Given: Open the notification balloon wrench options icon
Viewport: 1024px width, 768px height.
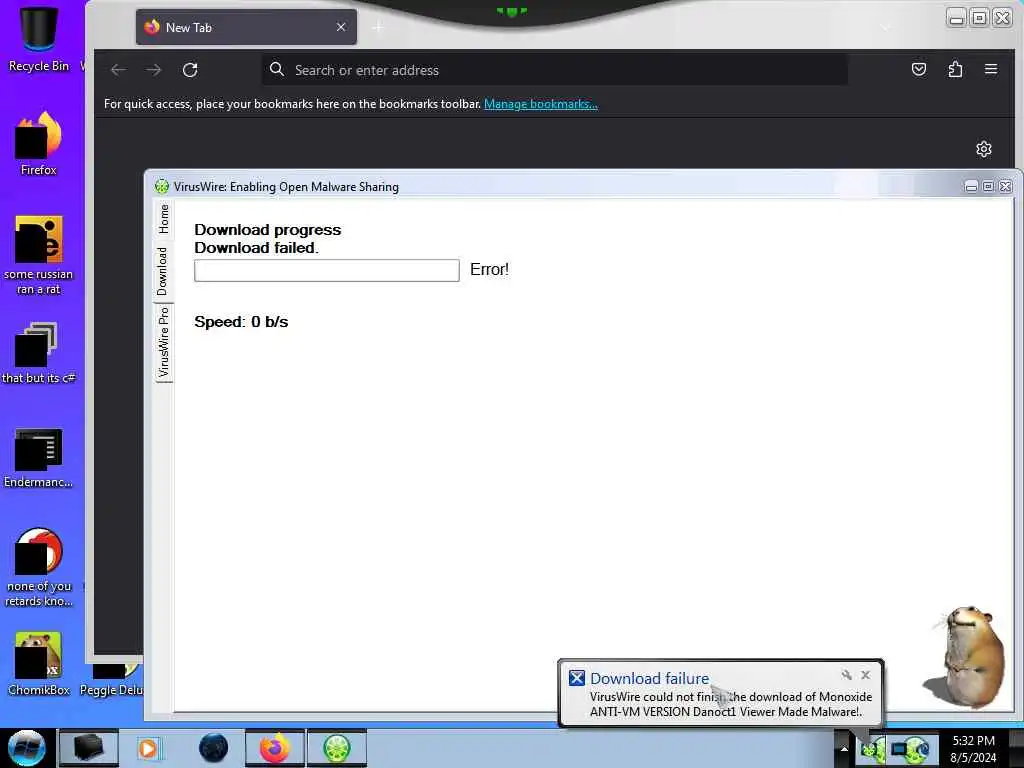Looking at the screenshot, I should pyautogui.click(x=846, y=675).
